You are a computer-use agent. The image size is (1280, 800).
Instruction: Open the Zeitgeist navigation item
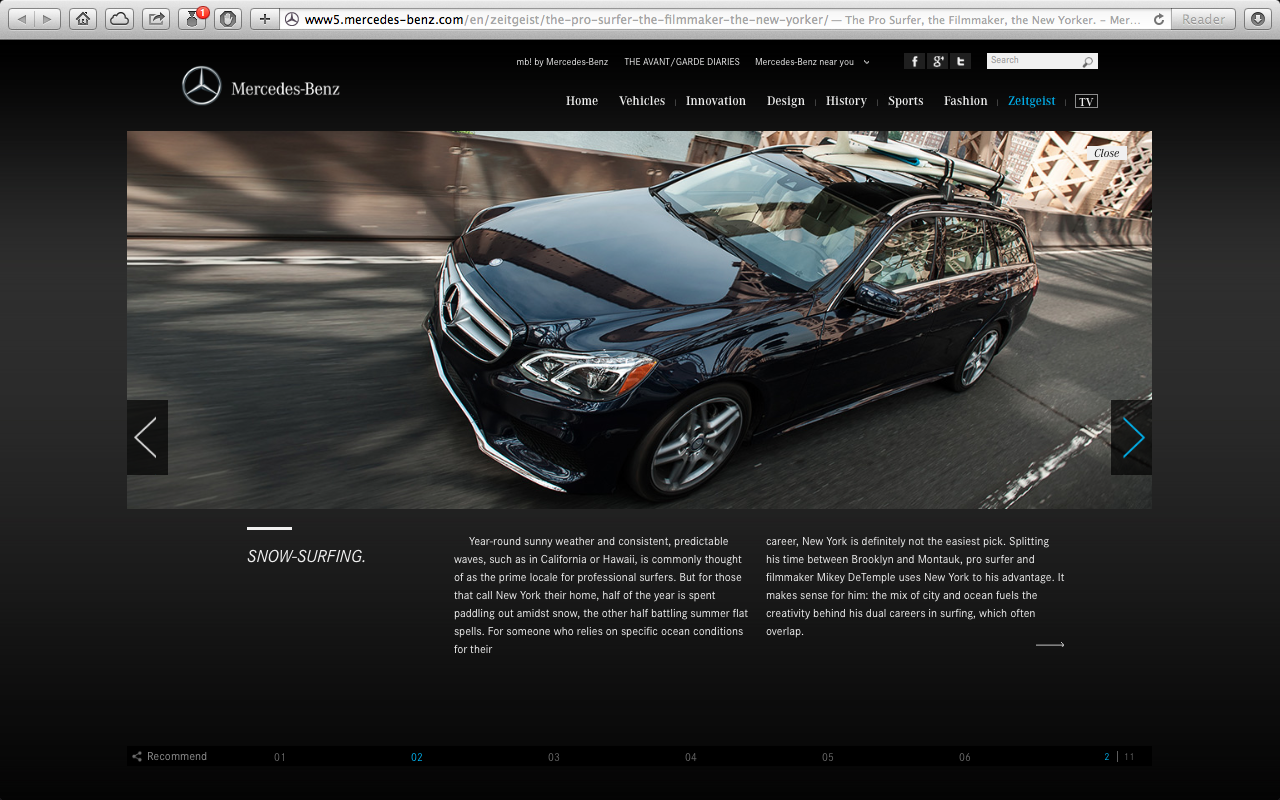[1032, 101]
